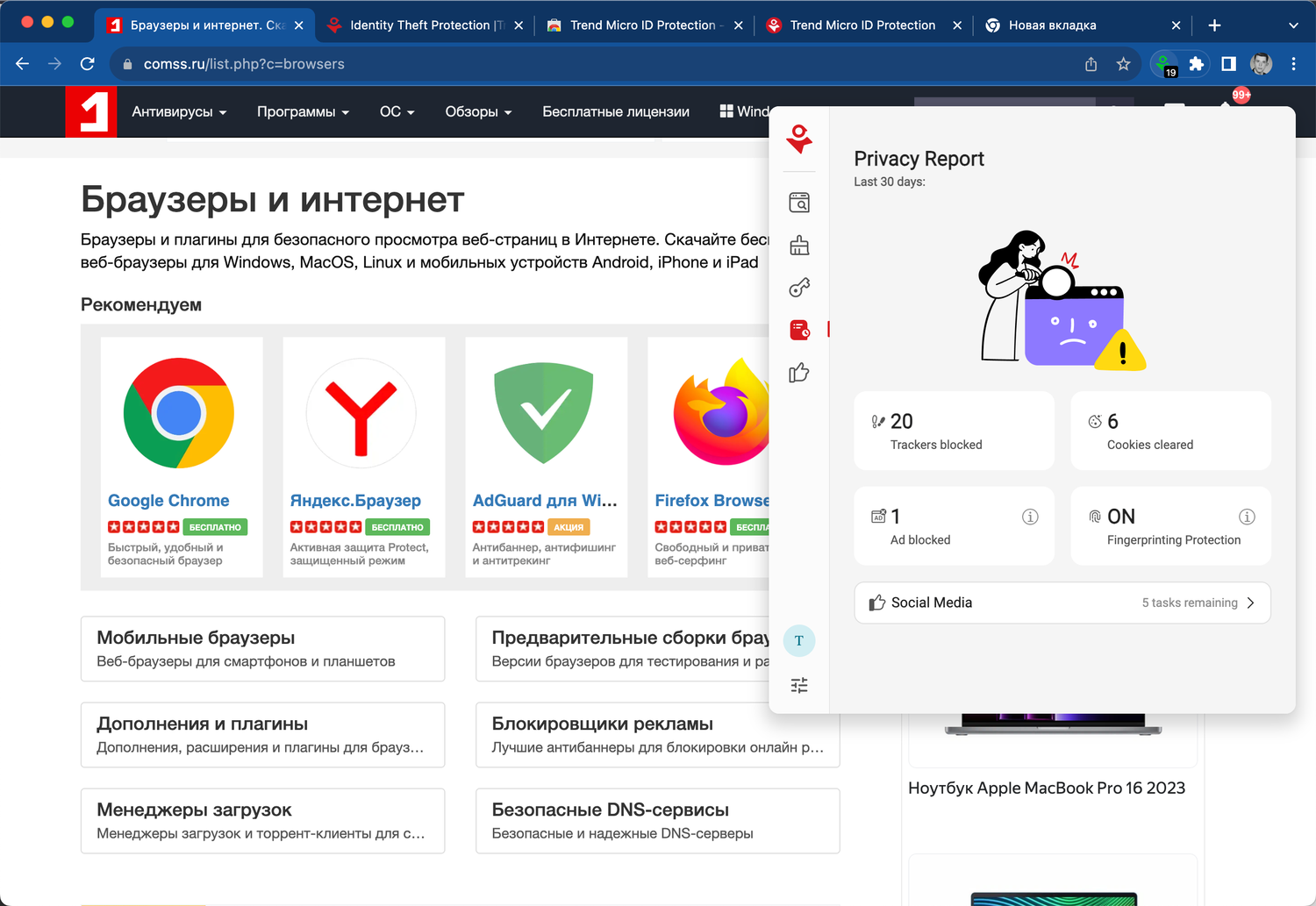Switch to the Identity Theft Protection tab
Image resolution: width=1316 pixels, height=906 pixels.
point(425,25)
